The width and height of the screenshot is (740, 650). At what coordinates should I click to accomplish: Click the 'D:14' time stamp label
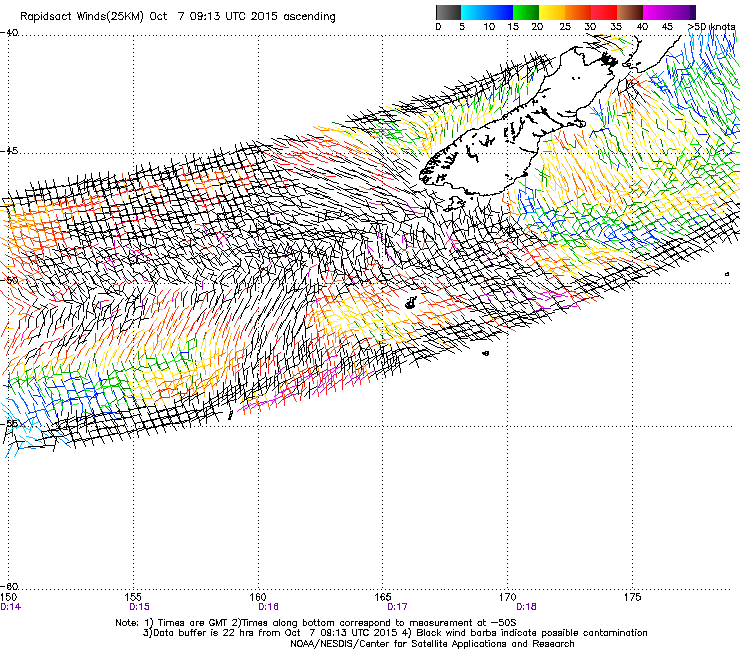(x=10, y=607)
